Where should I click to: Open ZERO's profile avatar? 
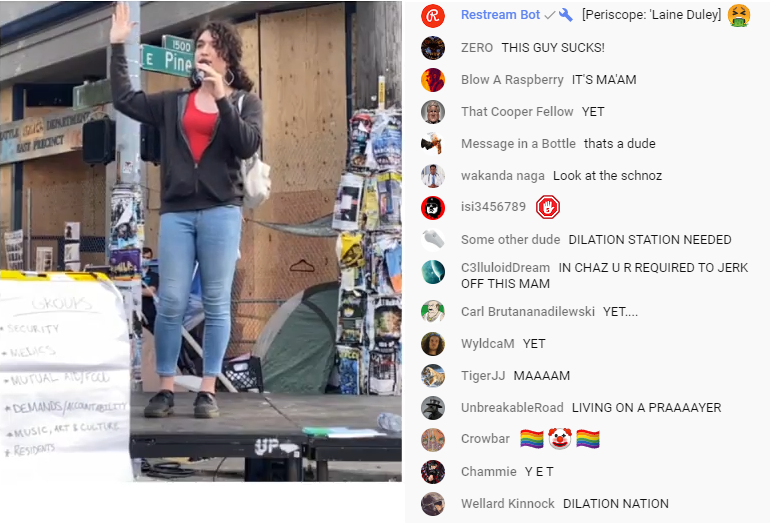(433, 48)
